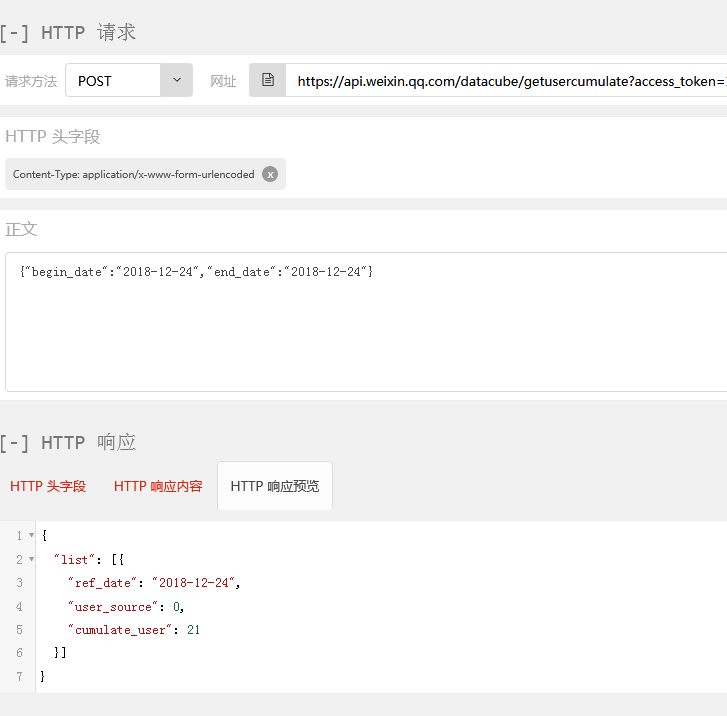The height and width of the screenshot is (716, 727).
Task: Click the document icon beside URL field
Action: point(268,80)
